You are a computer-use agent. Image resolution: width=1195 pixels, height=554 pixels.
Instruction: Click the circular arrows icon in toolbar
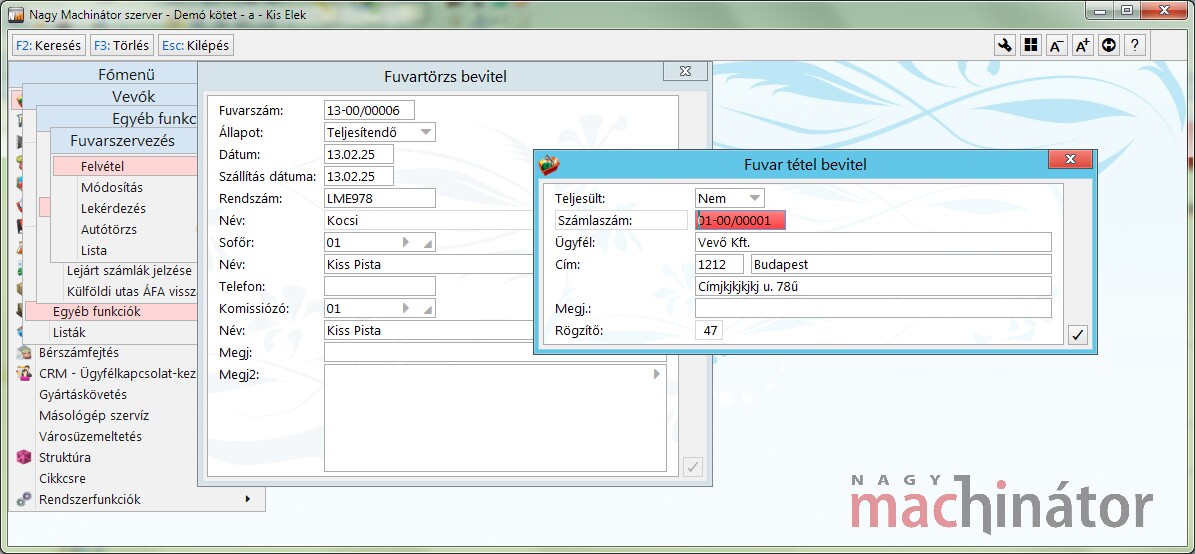pos(1109,46)
